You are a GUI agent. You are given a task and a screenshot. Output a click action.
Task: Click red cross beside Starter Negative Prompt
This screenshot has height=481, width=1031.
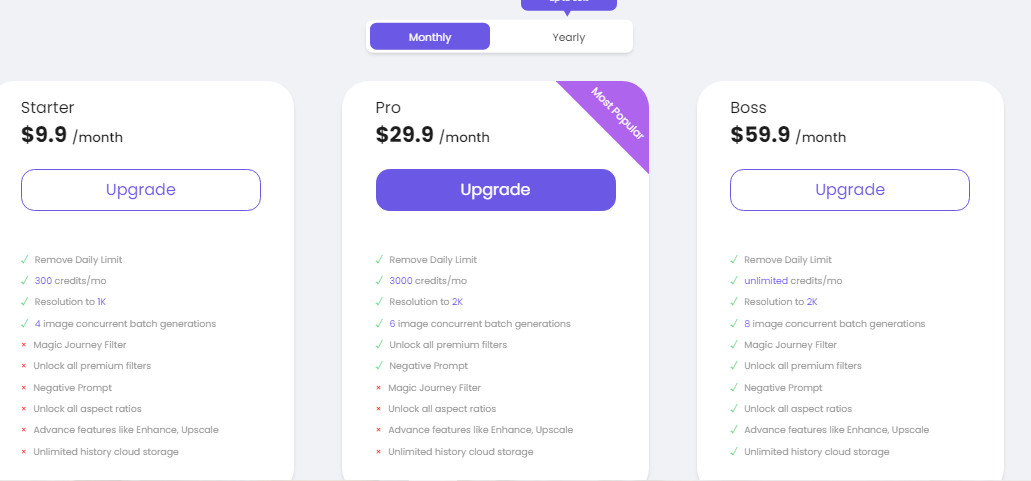point(24,388)
